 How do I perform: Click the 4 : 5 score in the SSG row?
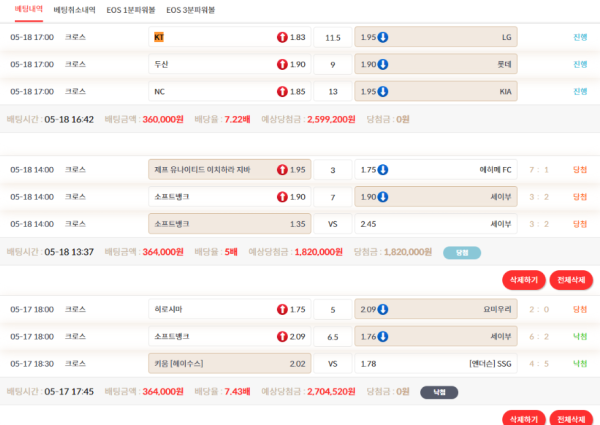point(539,363)
